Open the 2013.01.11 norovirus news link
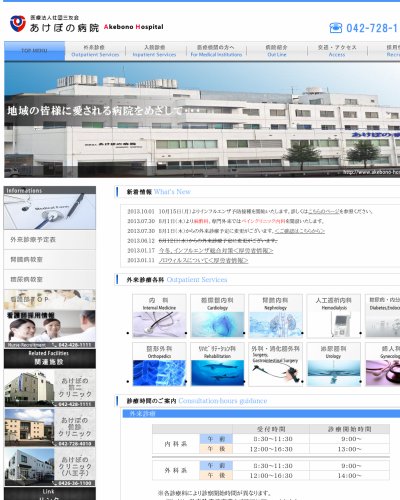This screenshot has height=500, width=400. point(203,260)
